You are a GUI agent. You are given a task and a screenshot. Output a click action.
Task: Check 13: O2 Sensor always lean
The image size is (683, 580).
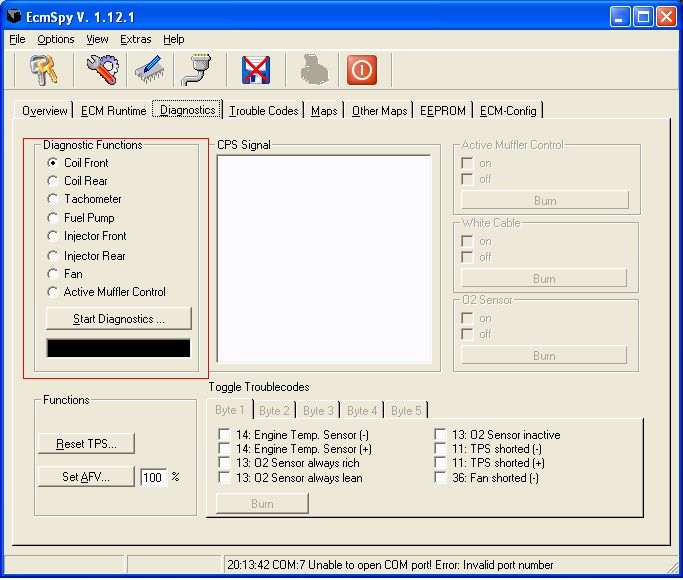point(224,478)
